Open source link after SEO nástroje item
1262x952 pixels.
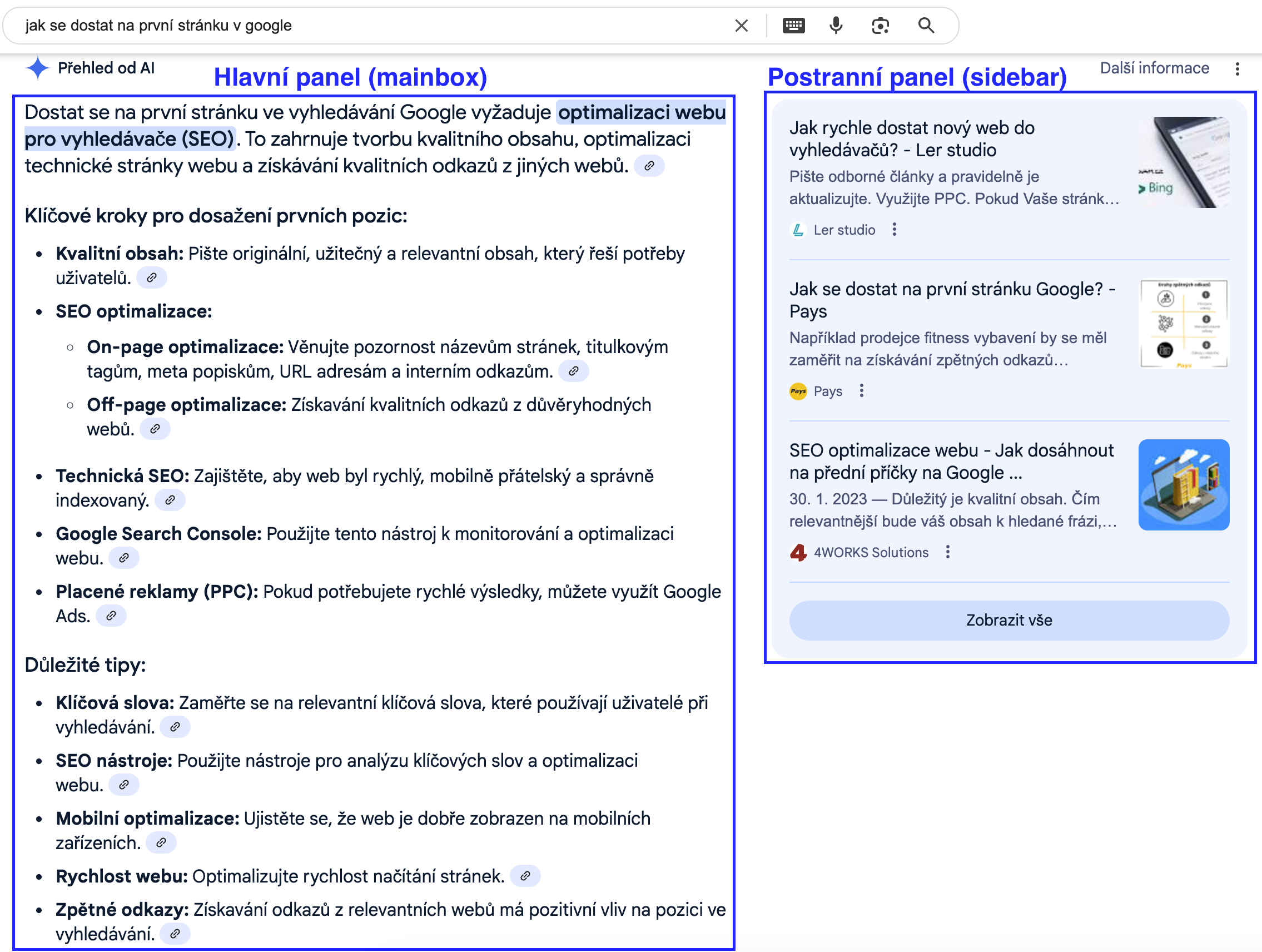click(x=123, y=785)
